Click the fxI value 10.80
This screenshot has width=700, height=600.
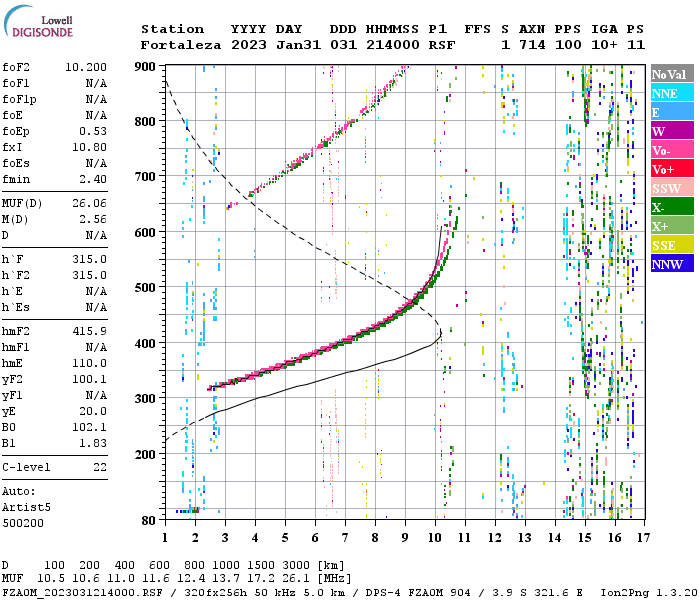(x=89, y=147)
